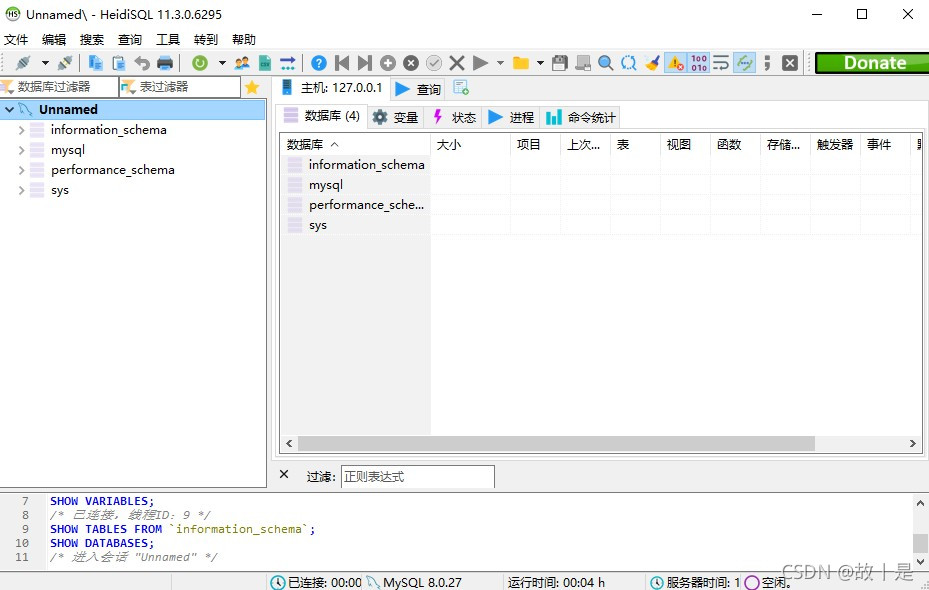
Task: Switch to the 进程 tab
Action: coord(511,117)
